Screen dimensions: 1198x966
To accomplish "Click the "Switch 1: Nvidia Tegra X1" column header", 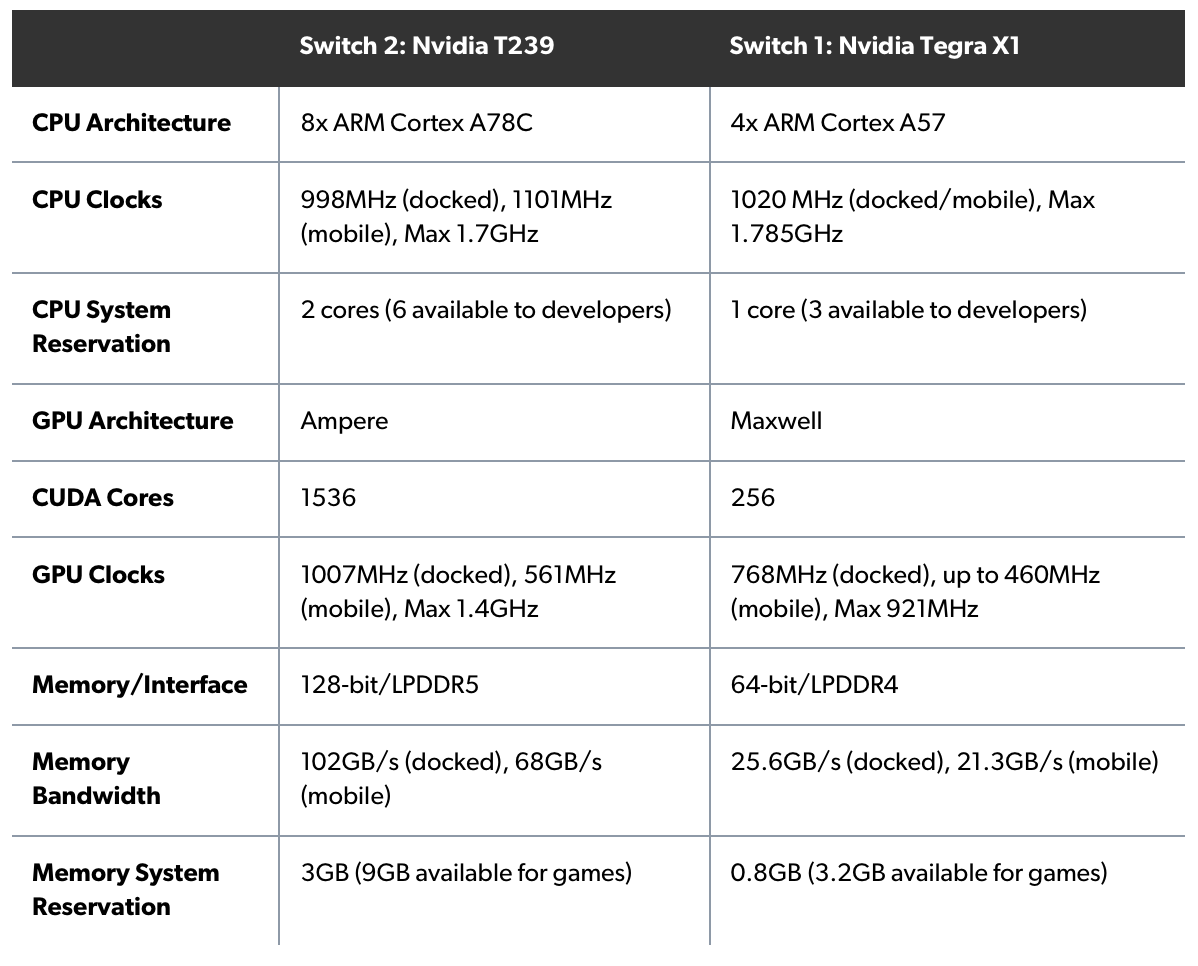I will pyautogui.click(x=874, y=47).
